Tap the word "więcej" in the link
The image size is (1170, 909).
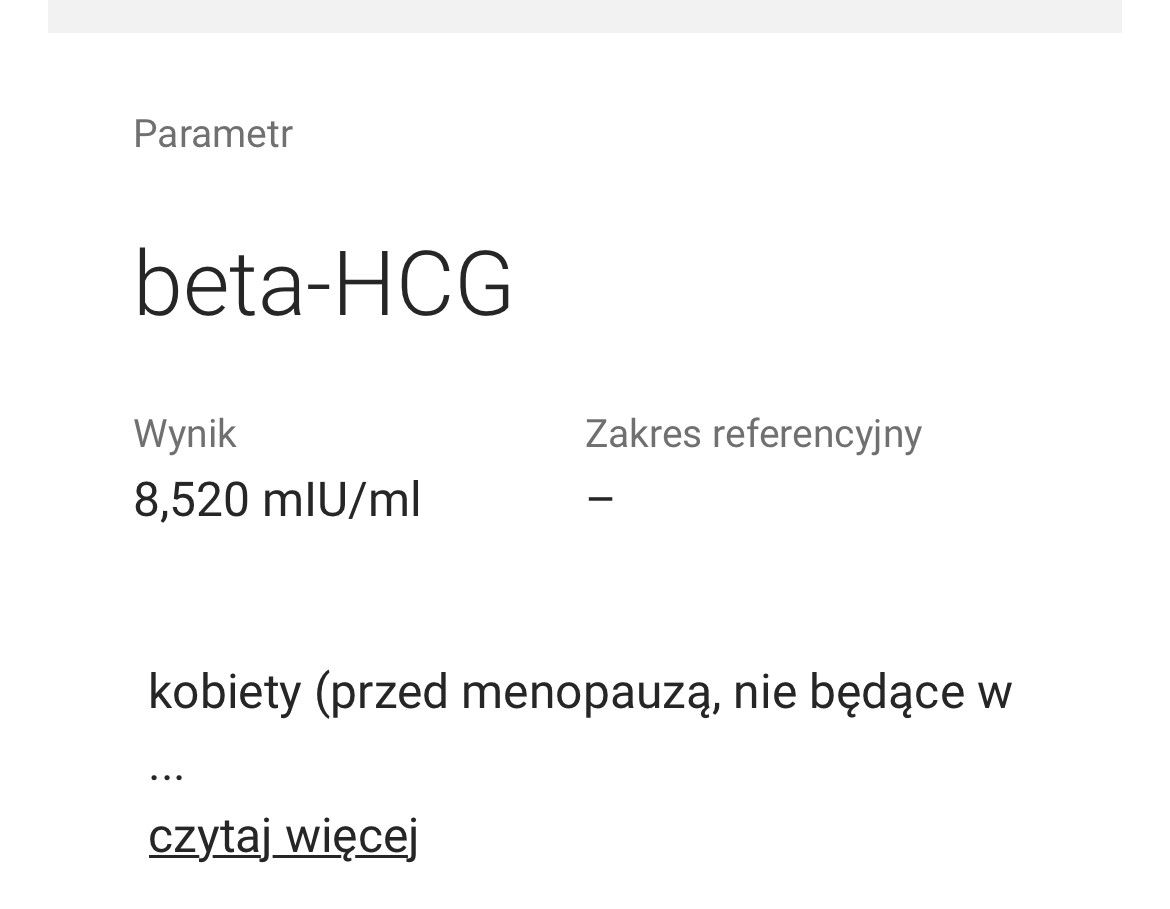352,836
